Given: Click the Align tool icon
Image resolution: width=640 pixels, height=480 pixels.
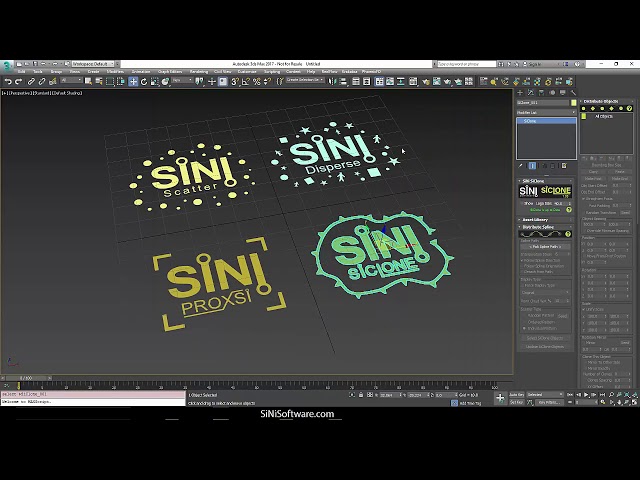Looking at the screenshot, I should (x=343, y=82).
